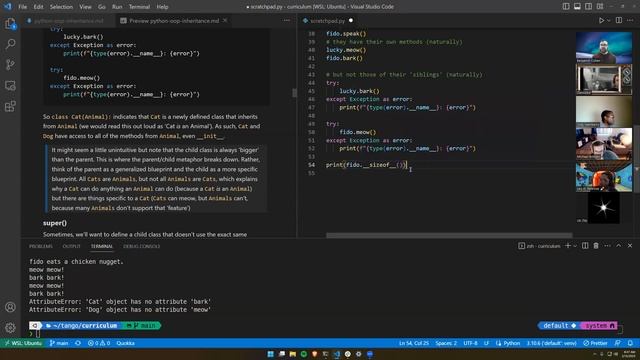Click the top video participant thumbnail
Image resolution: width=640 pixels, height=360 pixels.
pos(604,47)
